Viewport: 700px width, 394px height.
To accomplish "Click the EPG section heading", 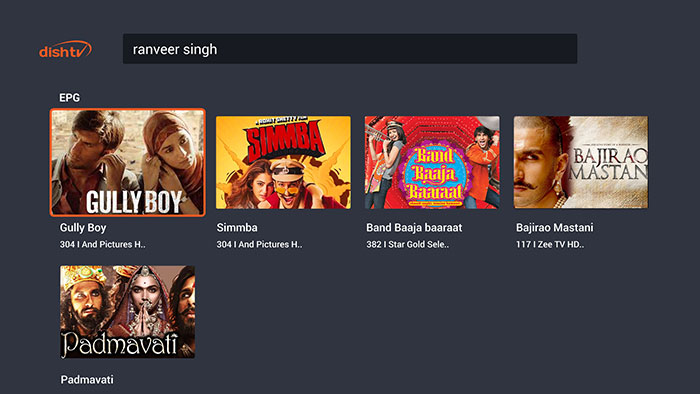I will [x=69, y=98].
